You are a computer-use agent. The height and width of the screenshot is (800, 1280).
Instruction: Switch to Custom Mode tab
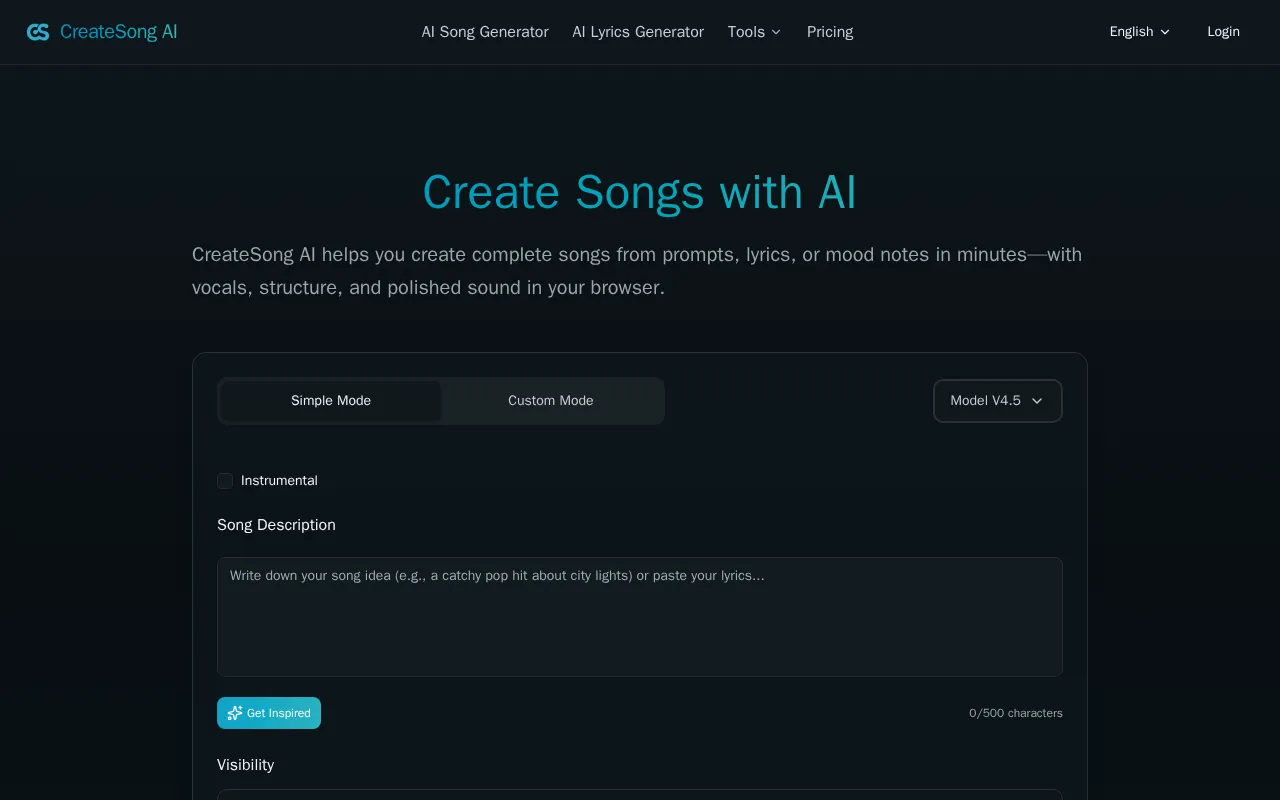pos(551,401)
